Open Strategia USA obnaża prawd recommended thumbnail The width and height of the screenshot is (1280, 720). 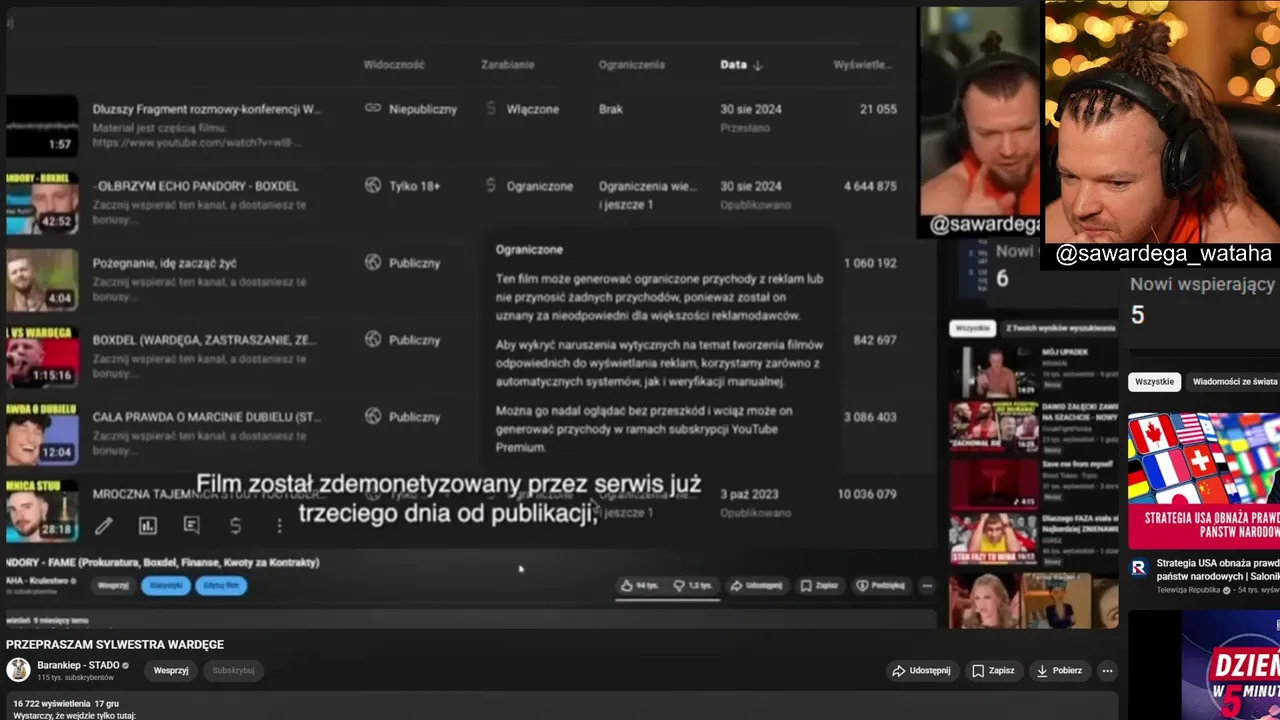[x=1204, y=481]
